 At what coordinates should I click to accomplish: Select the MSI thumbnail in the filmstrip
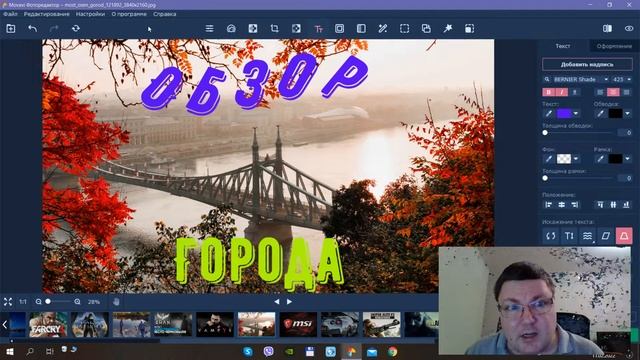(298, 324)
